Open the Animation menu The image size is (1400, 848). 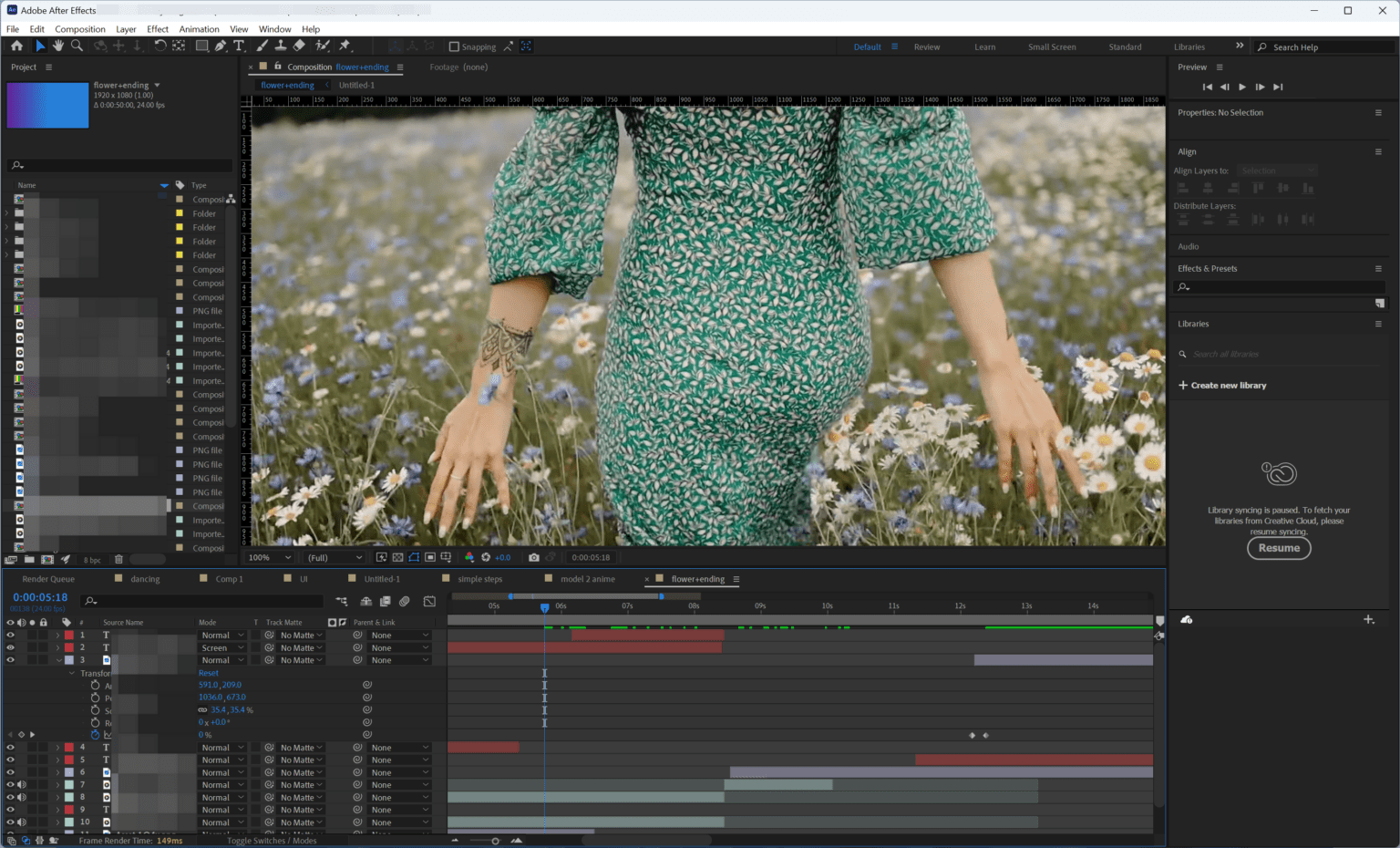point(200,28)
